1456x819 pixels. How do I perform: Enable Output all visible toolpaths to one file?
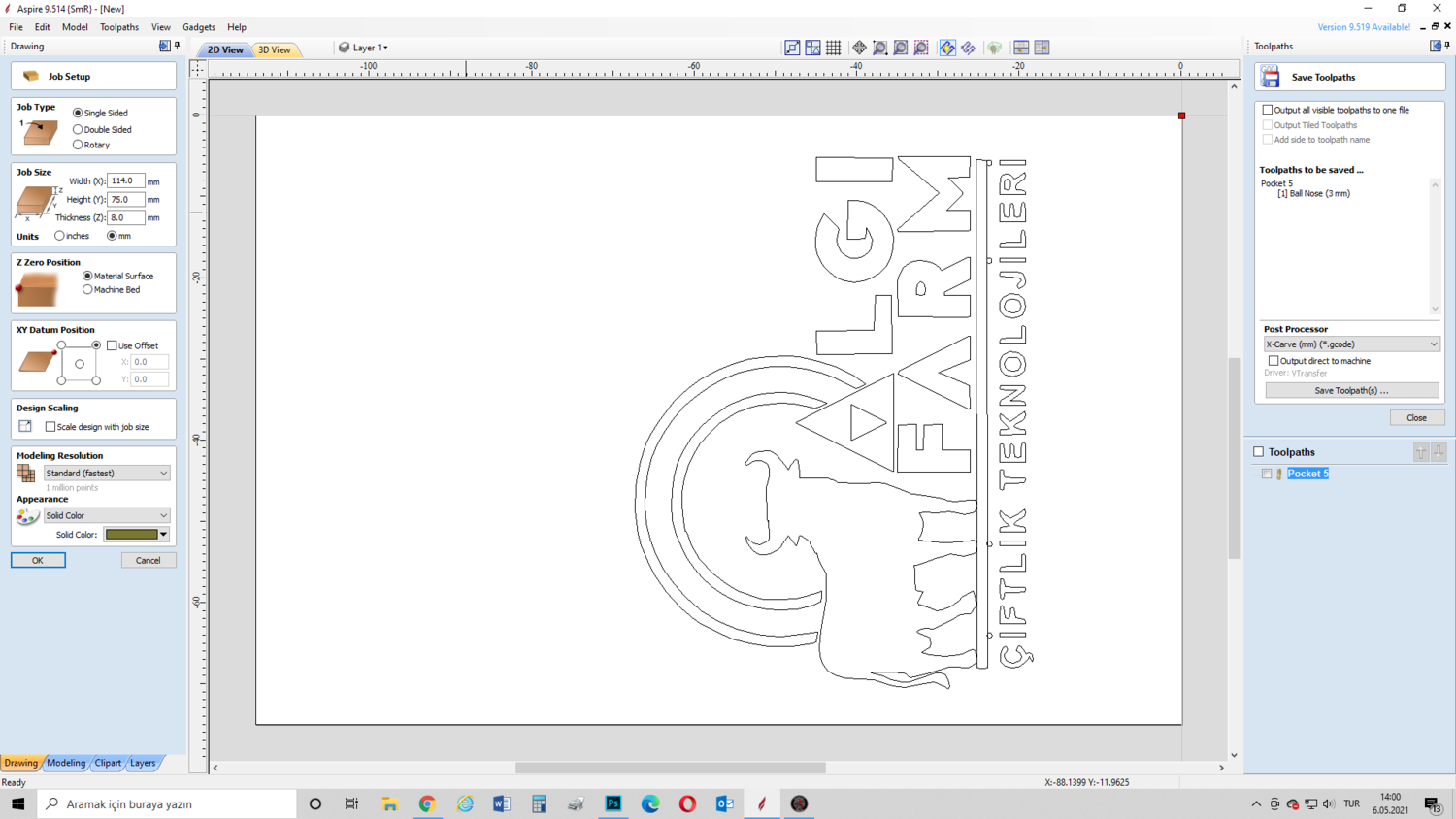point(1268,110)
